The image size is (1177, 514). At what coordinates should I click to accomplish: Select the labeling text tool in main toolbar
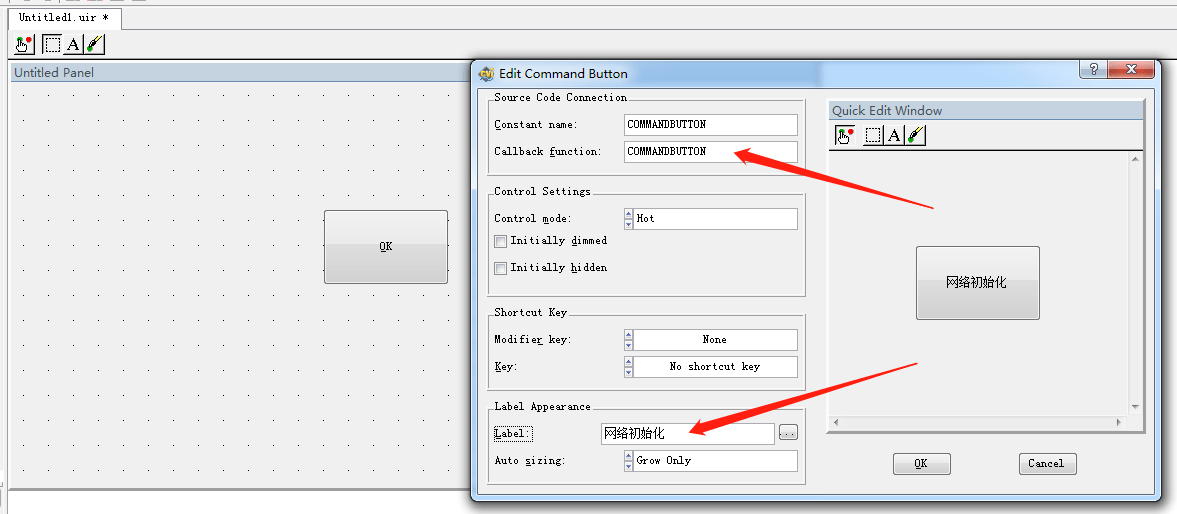pyautogui.click(x=73, y=44)
